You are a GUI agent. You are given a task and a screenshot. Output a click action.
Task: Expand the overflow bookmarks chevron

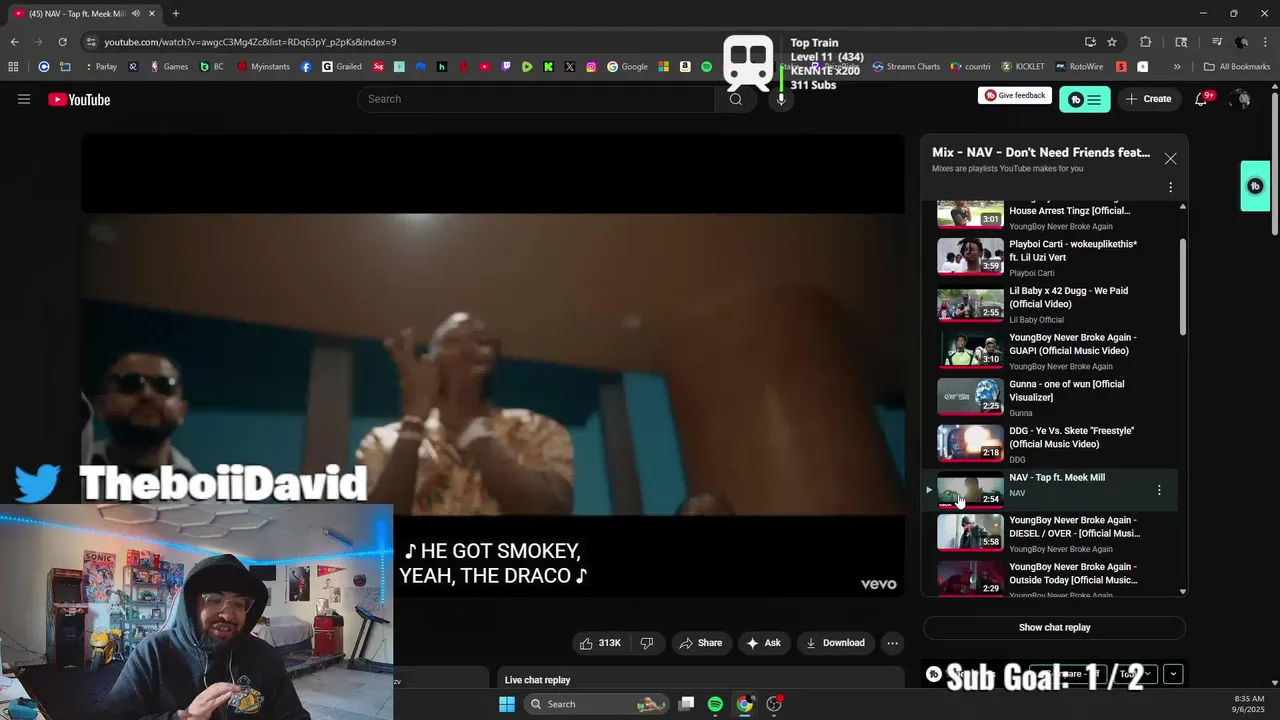(x=1177, y=67)
